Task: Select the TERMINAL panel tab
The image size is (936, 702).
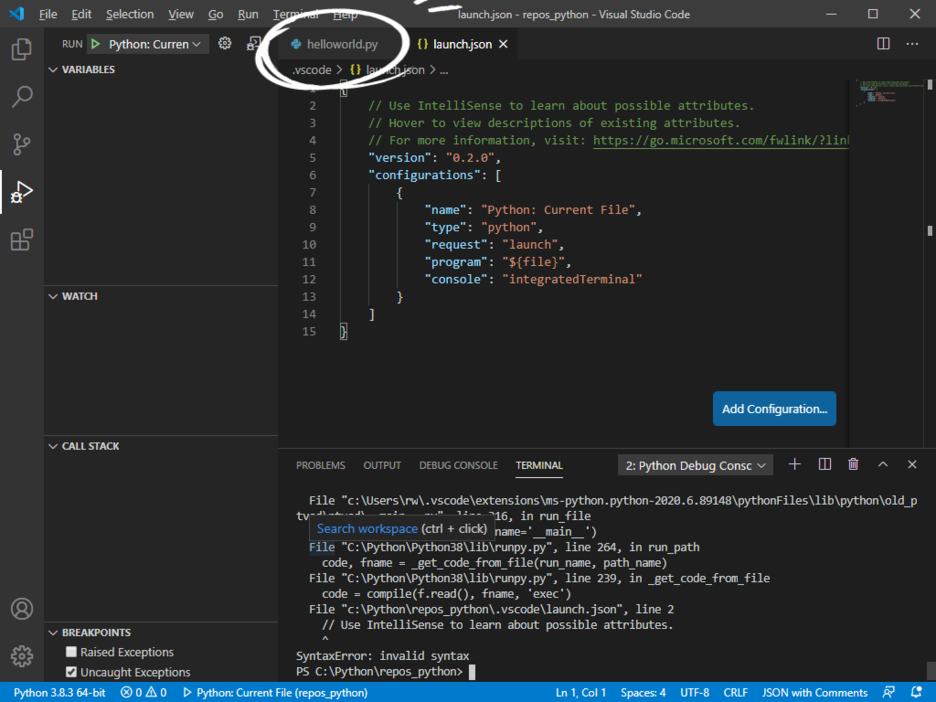Action: (x=539, y=465)
